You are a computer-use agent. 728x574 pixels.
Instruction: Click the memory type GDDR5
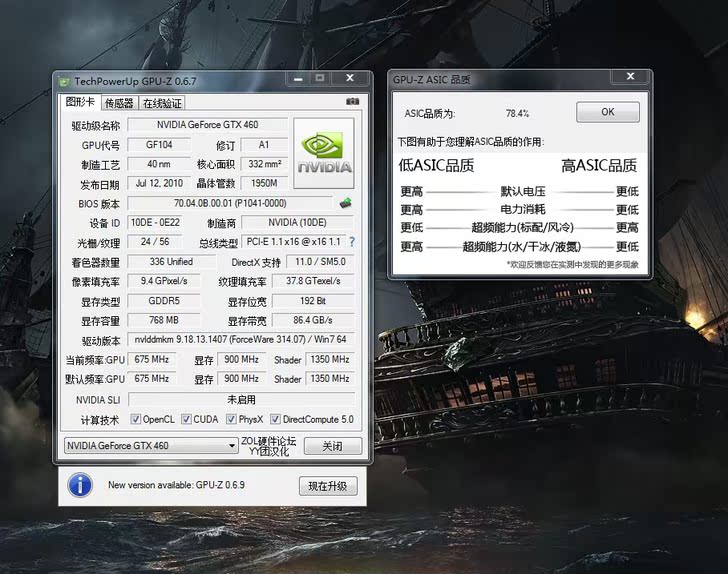(164, 301)
